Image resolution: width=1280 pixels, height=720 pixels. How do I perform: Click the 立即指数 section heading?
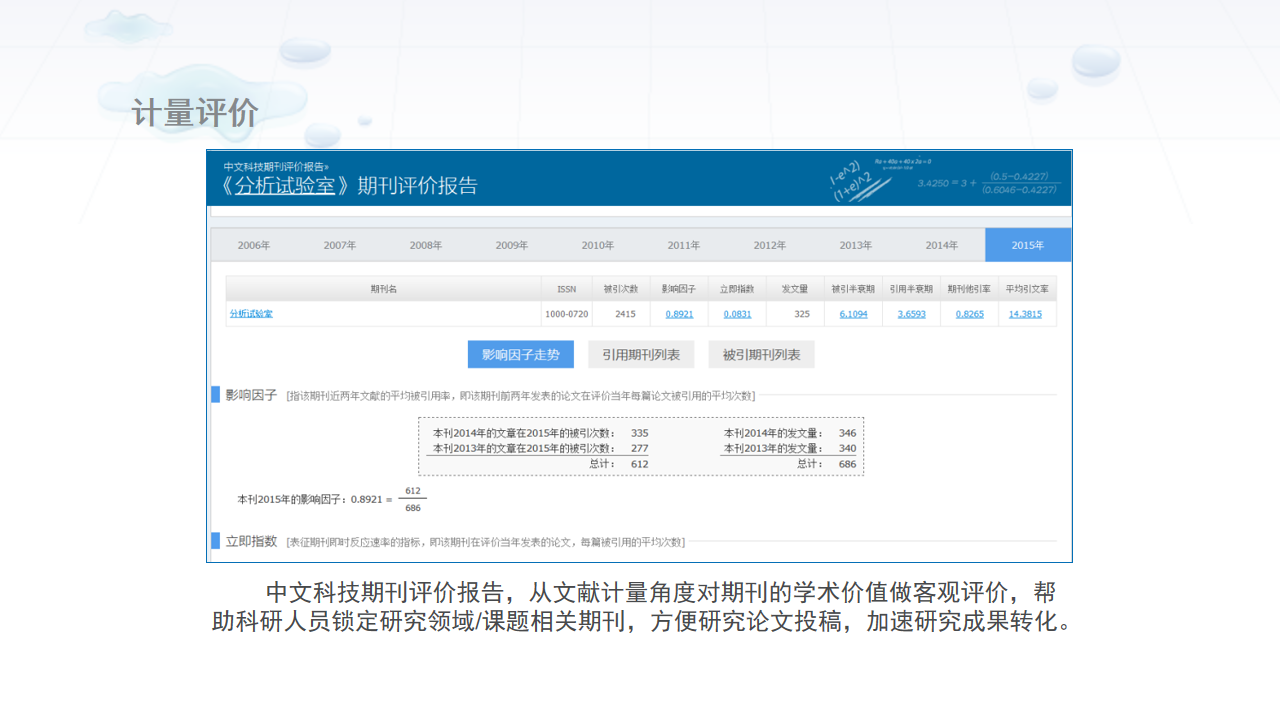[251, 541]
